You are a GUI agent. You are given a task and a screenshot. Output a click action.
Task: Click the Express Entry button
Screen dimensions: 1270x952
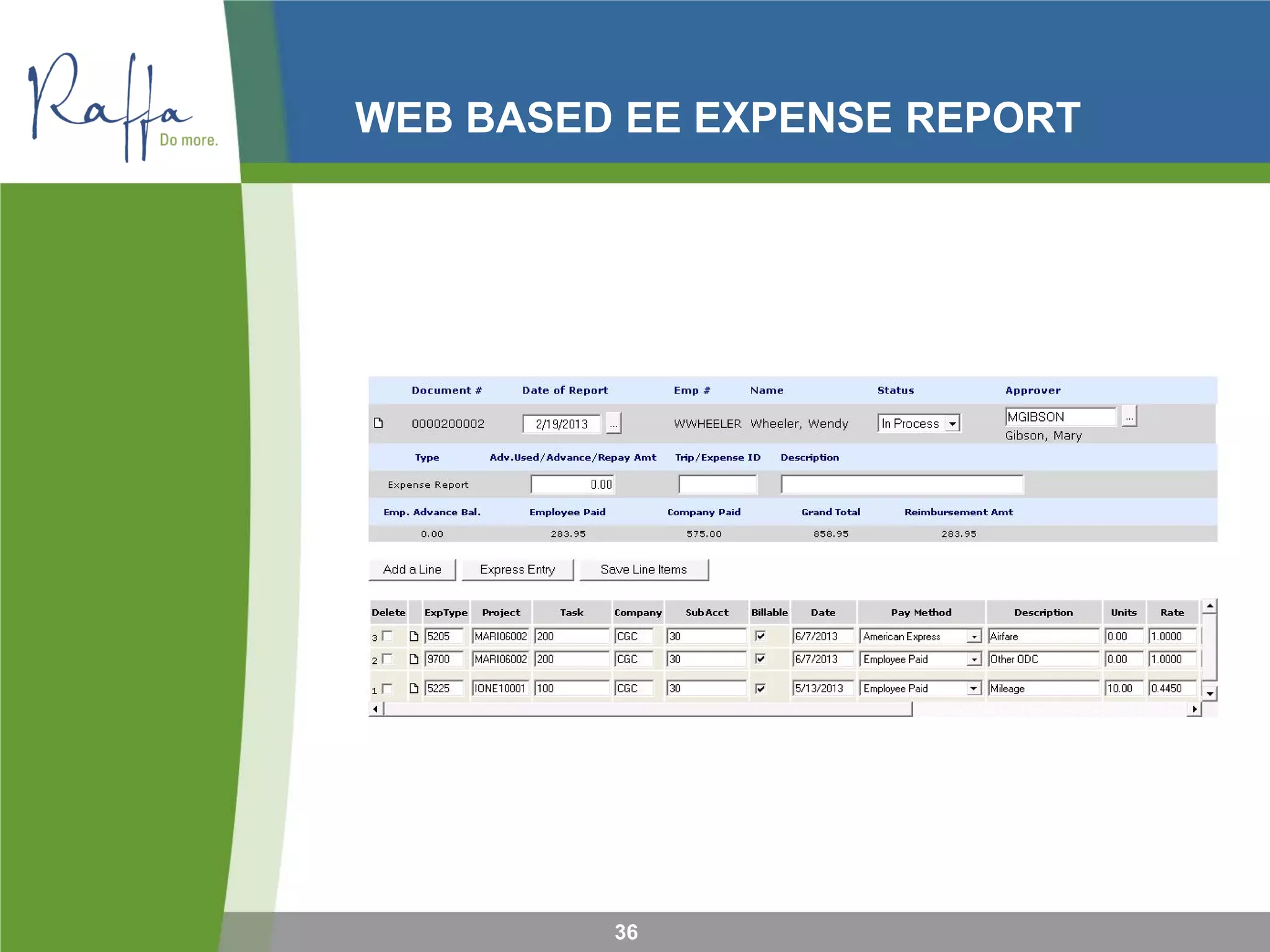(518, 570)
